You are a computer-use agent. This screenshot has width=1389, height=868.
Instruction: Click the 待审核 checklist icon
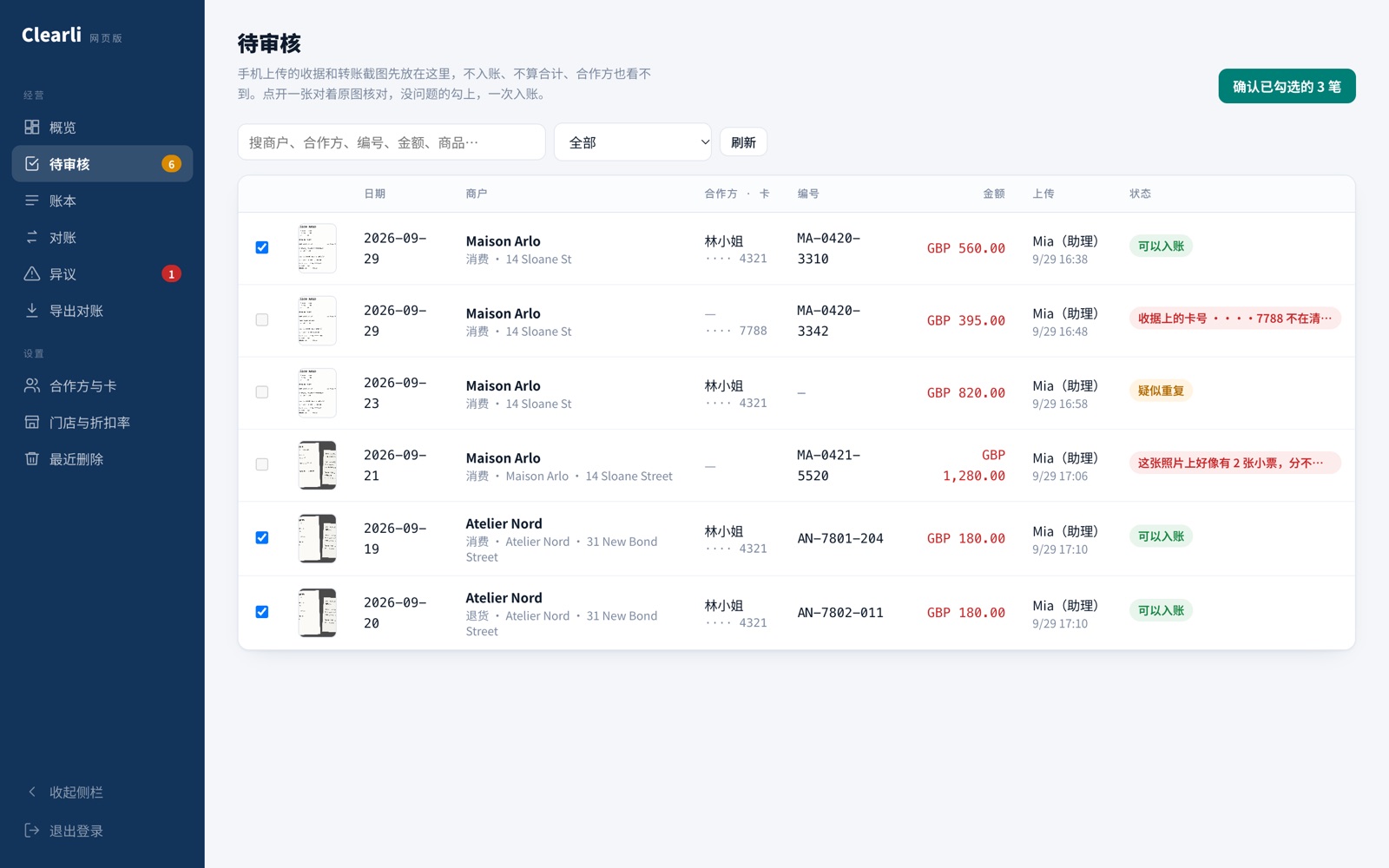click(x=32, y=164)
